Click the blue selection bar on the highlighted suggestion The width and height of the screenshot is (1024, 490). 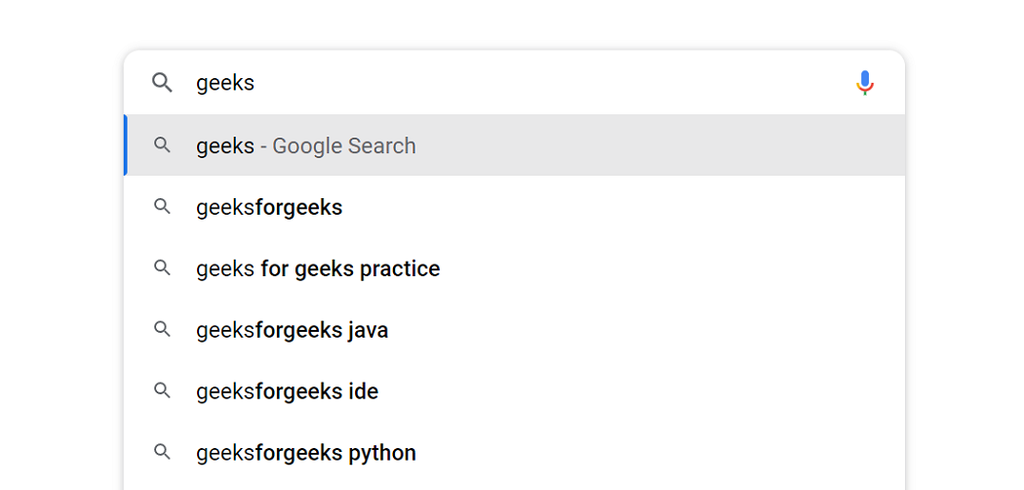[x=126, y=145]
